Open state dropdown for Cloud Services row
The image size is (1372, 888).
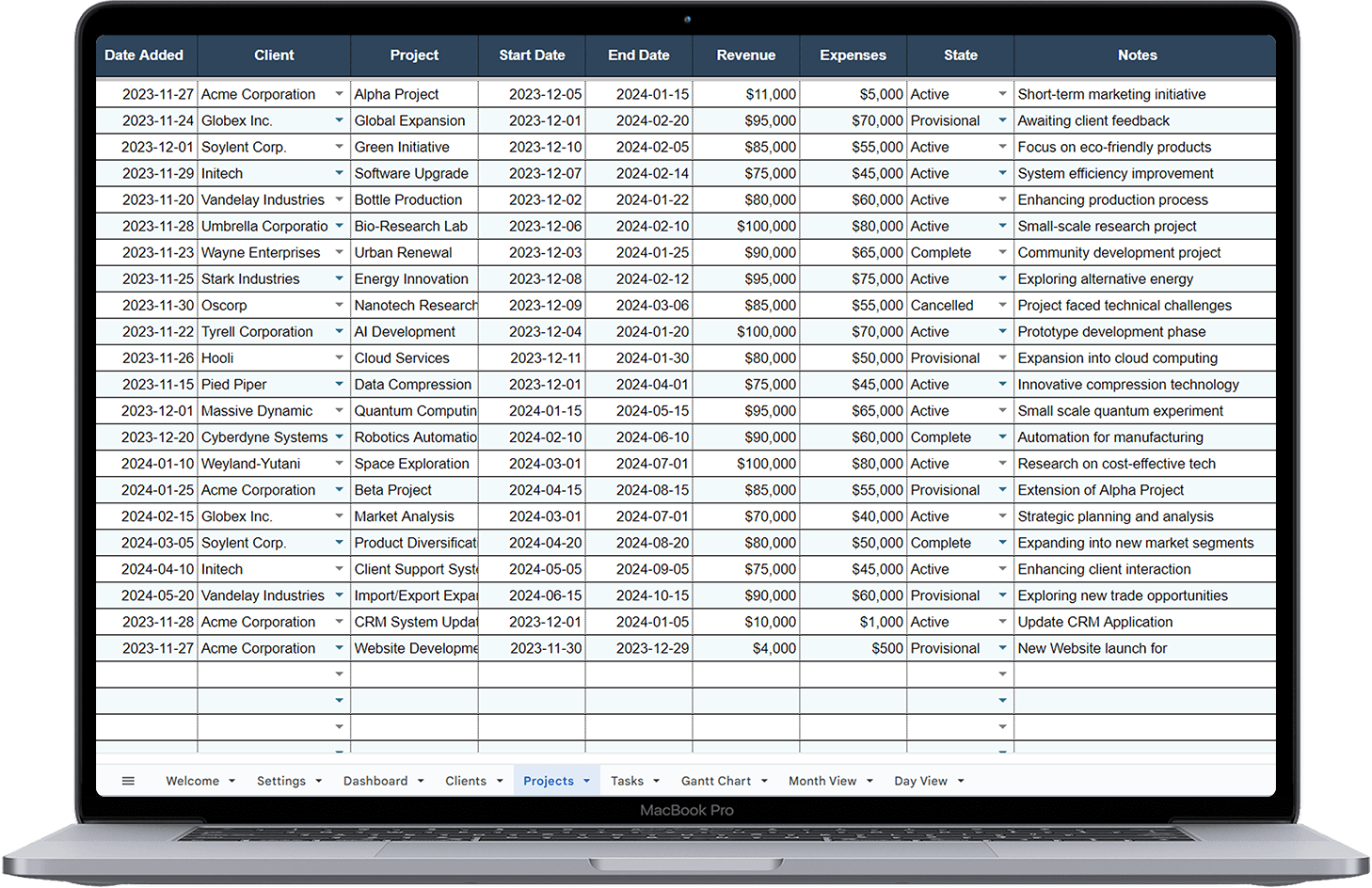coord(1002,357)
